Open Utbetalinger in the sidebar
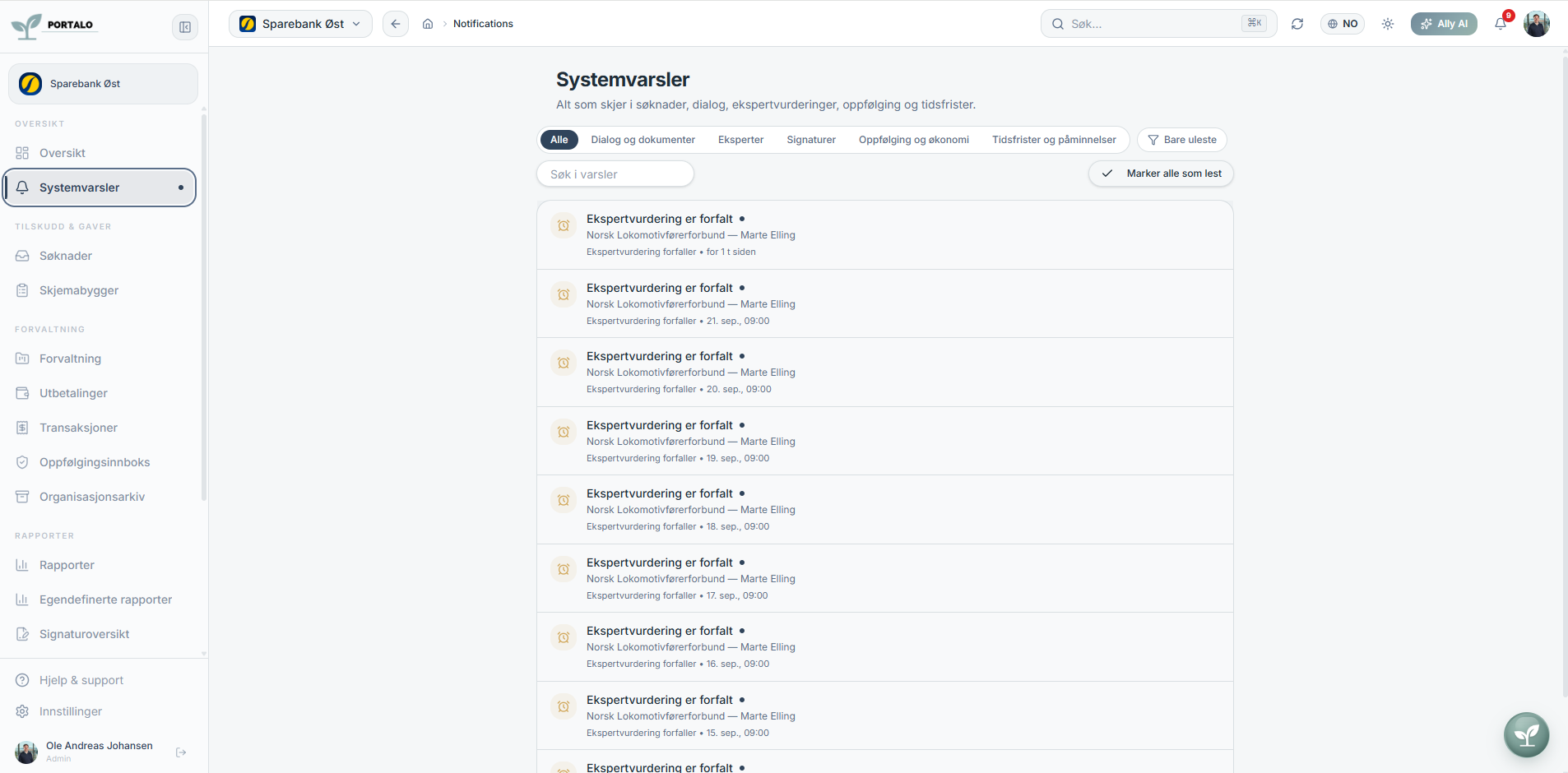The image size is (1568, 773). (x=100, y=393)
